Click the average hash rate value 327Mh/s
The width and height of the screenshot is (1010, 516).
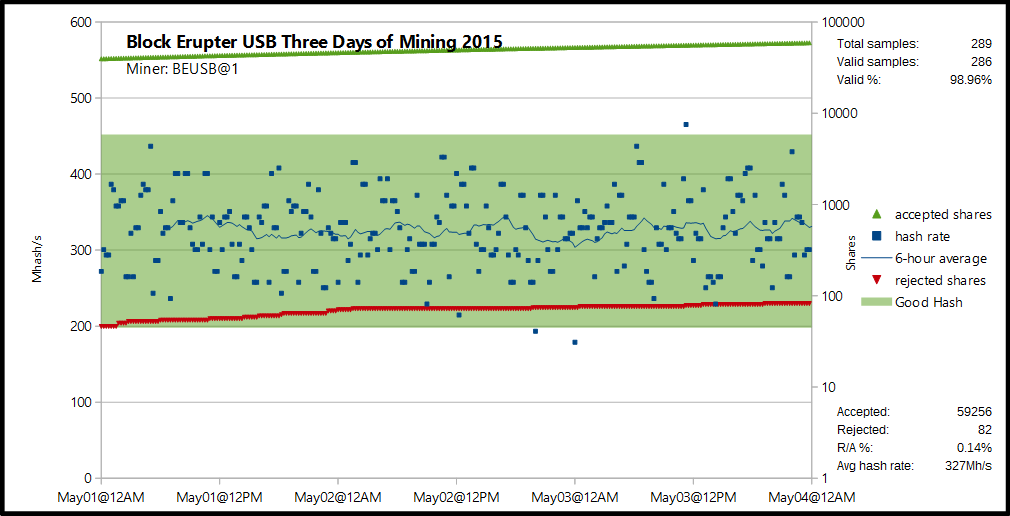969,466
